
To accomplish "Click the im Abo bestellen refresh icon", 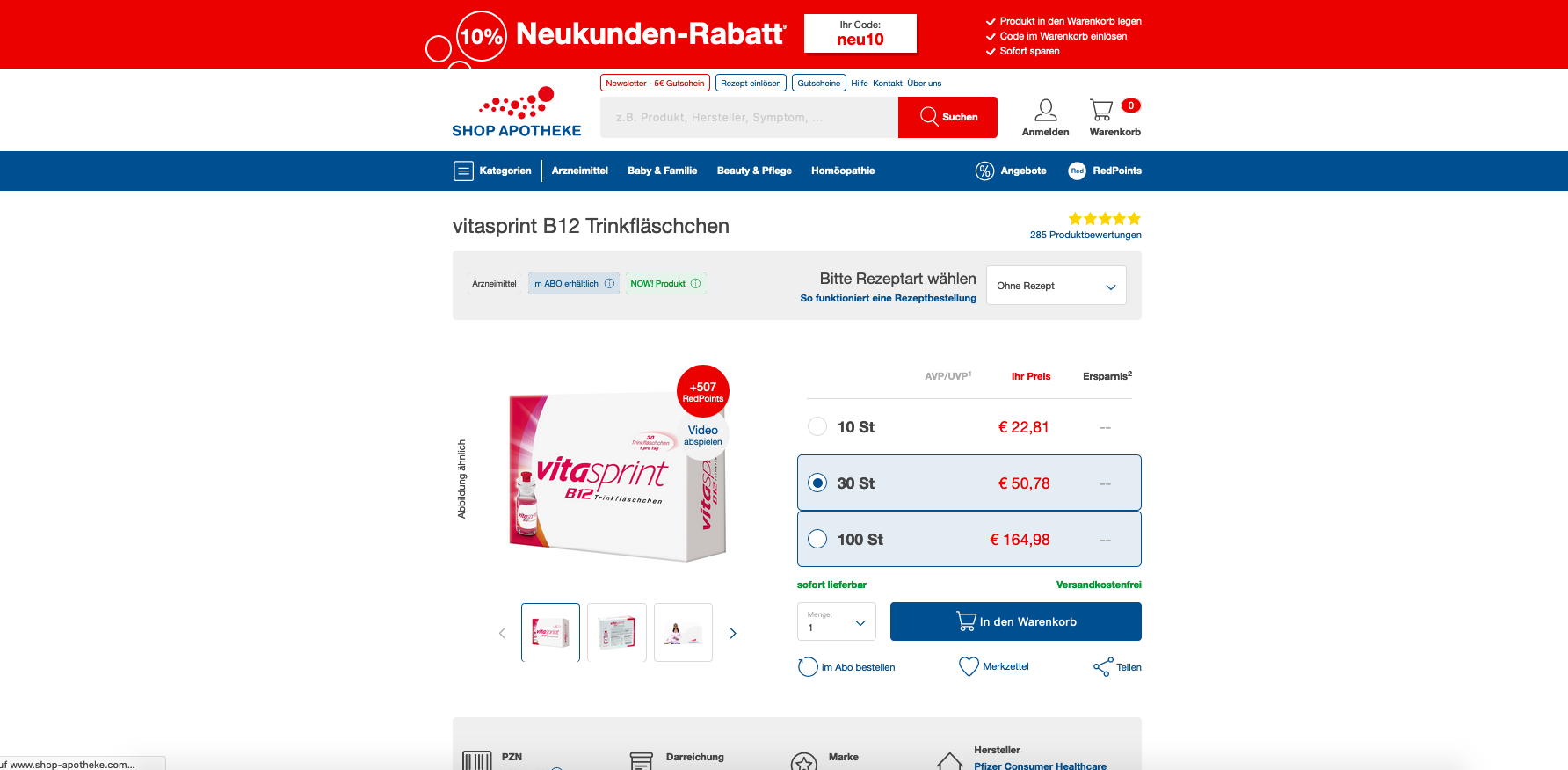I will 808,667.
